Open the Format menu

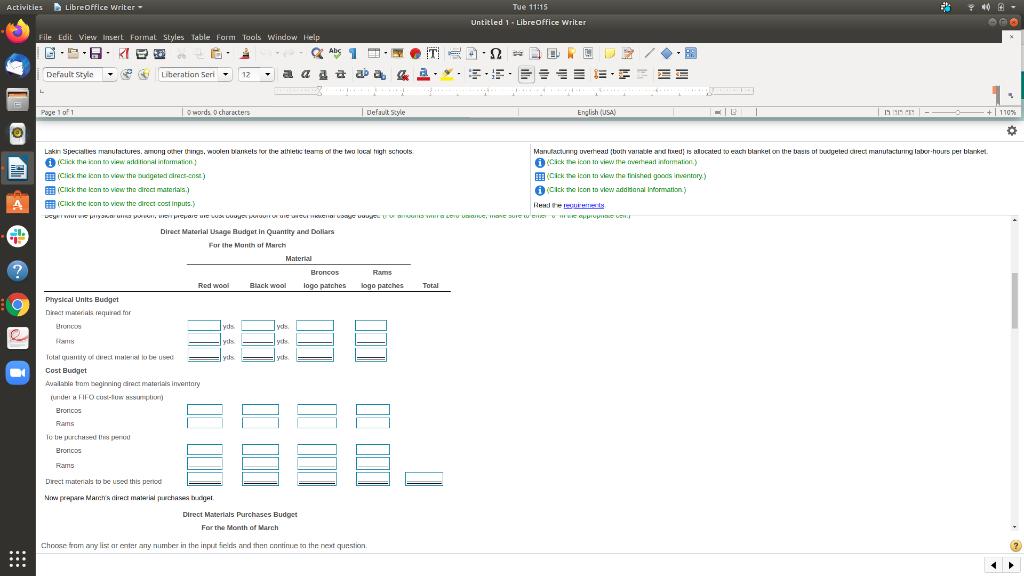tap(143, 36)
